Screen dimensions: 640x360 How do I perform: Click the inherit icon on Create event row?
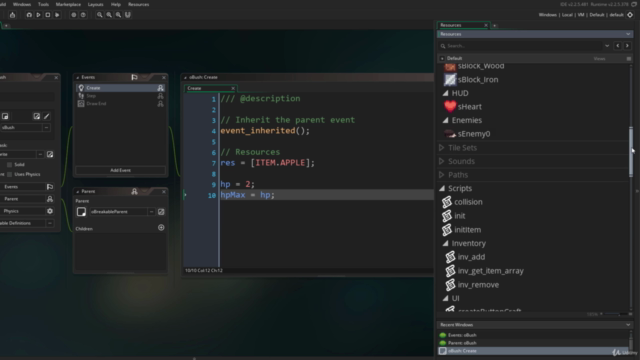click(160, 88)
